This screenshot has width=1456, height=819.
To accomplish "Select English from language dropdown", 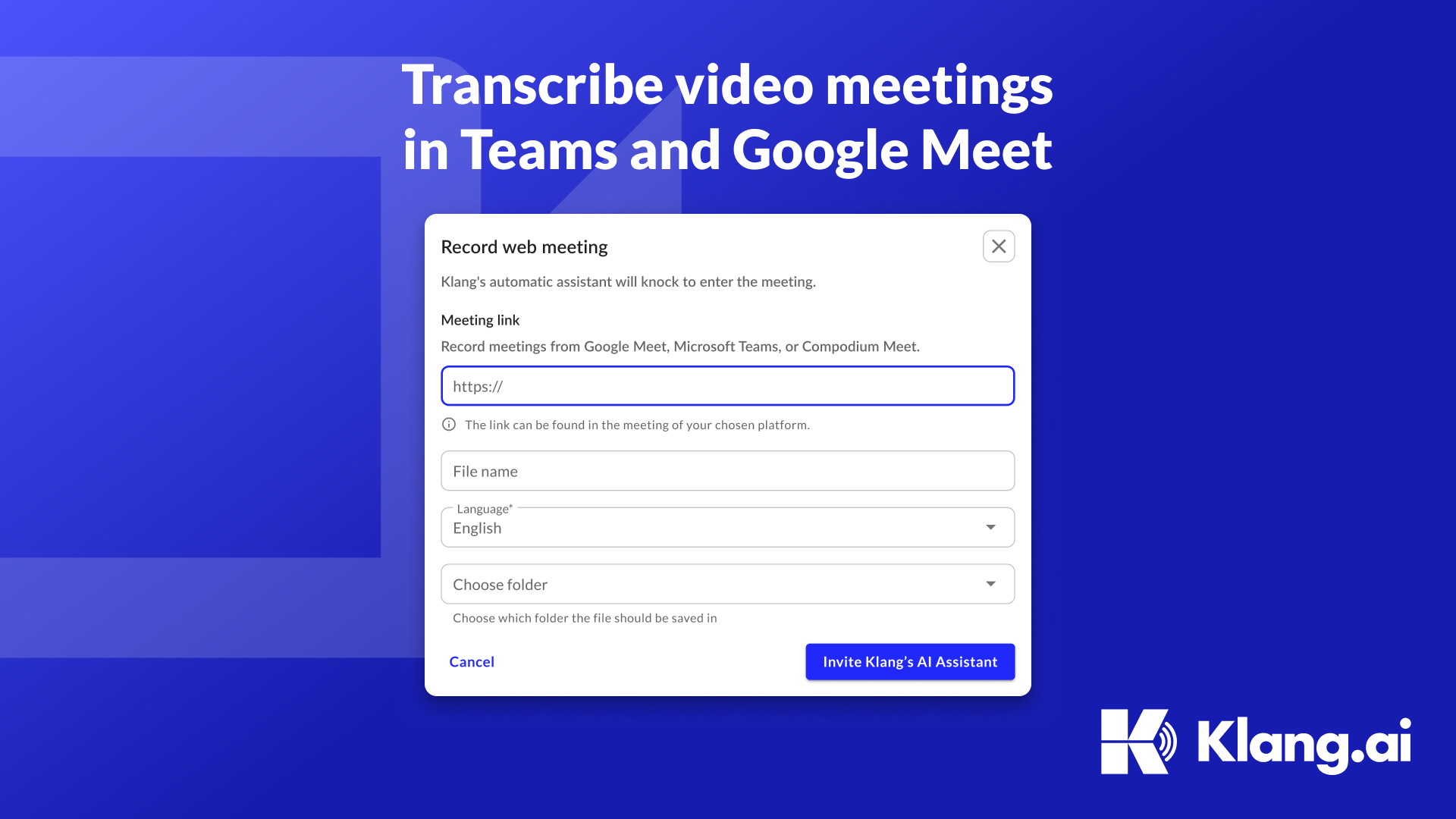I will pyautogui.click(x=728, y=527).
